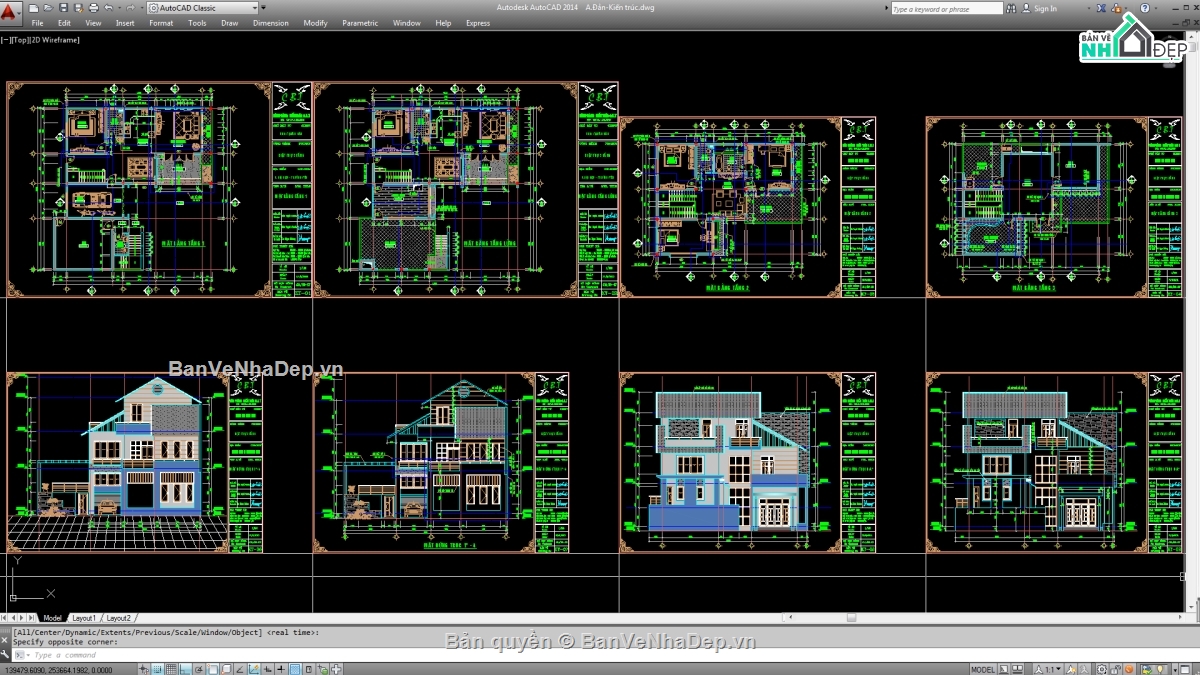
Task: Toggle Quick Properties in the status bar
Action: tap(307, 666)
